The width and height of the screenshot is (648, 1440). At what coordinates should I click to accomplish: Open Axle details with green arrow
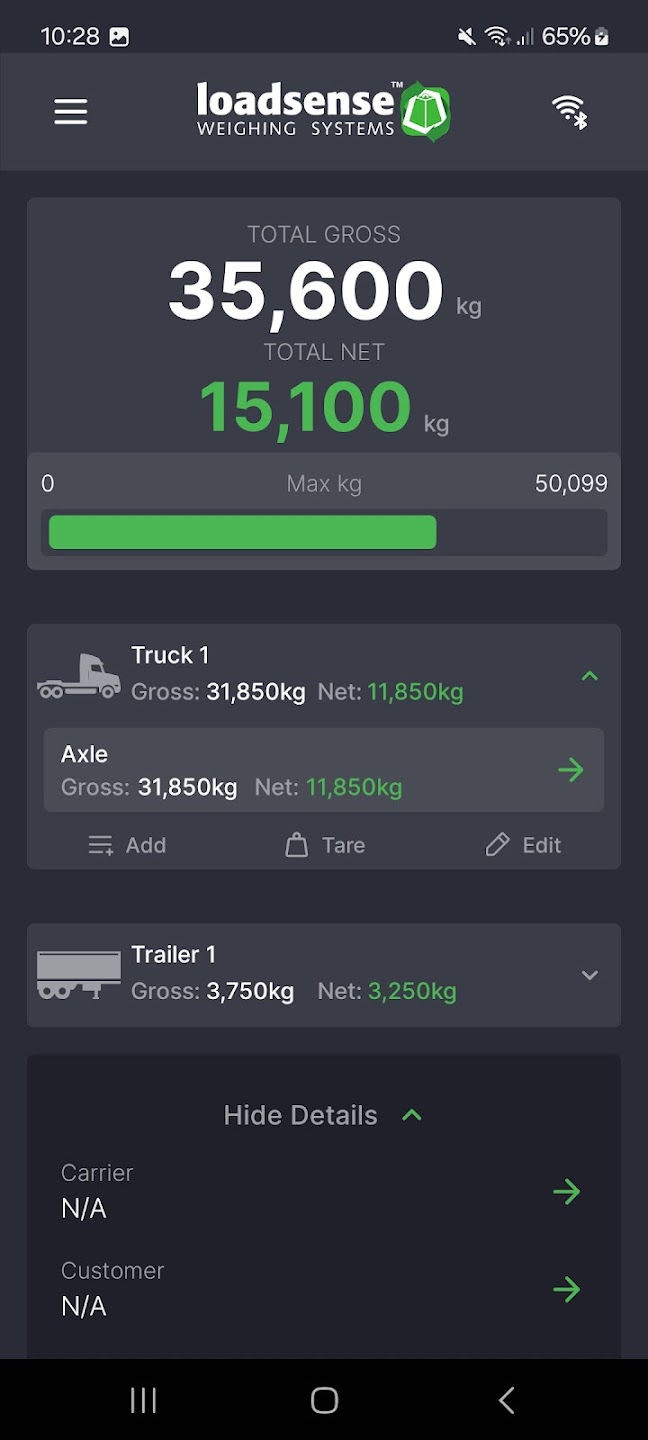[x=570, y=770]
